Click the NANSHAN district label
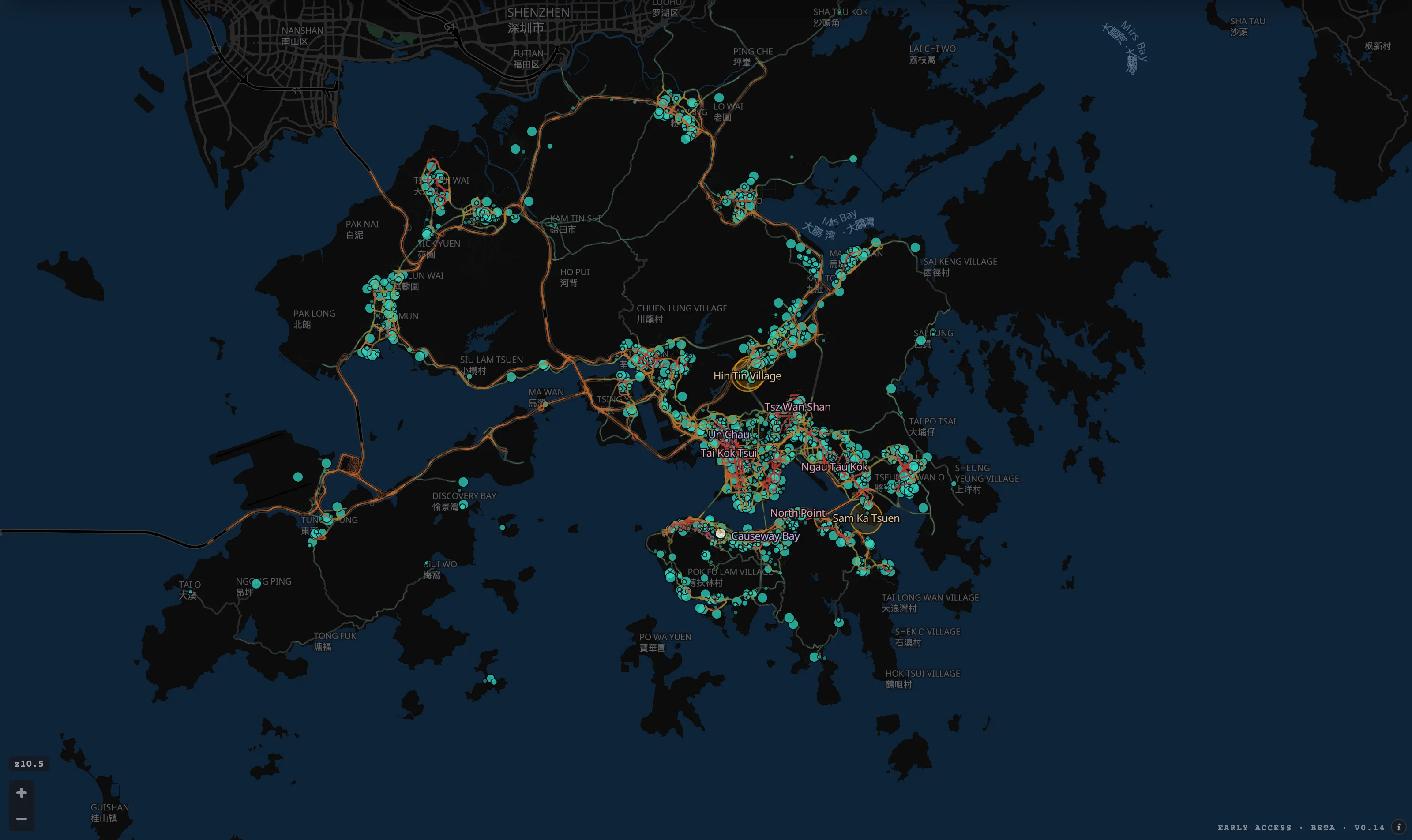 click(x=302, y=36)
